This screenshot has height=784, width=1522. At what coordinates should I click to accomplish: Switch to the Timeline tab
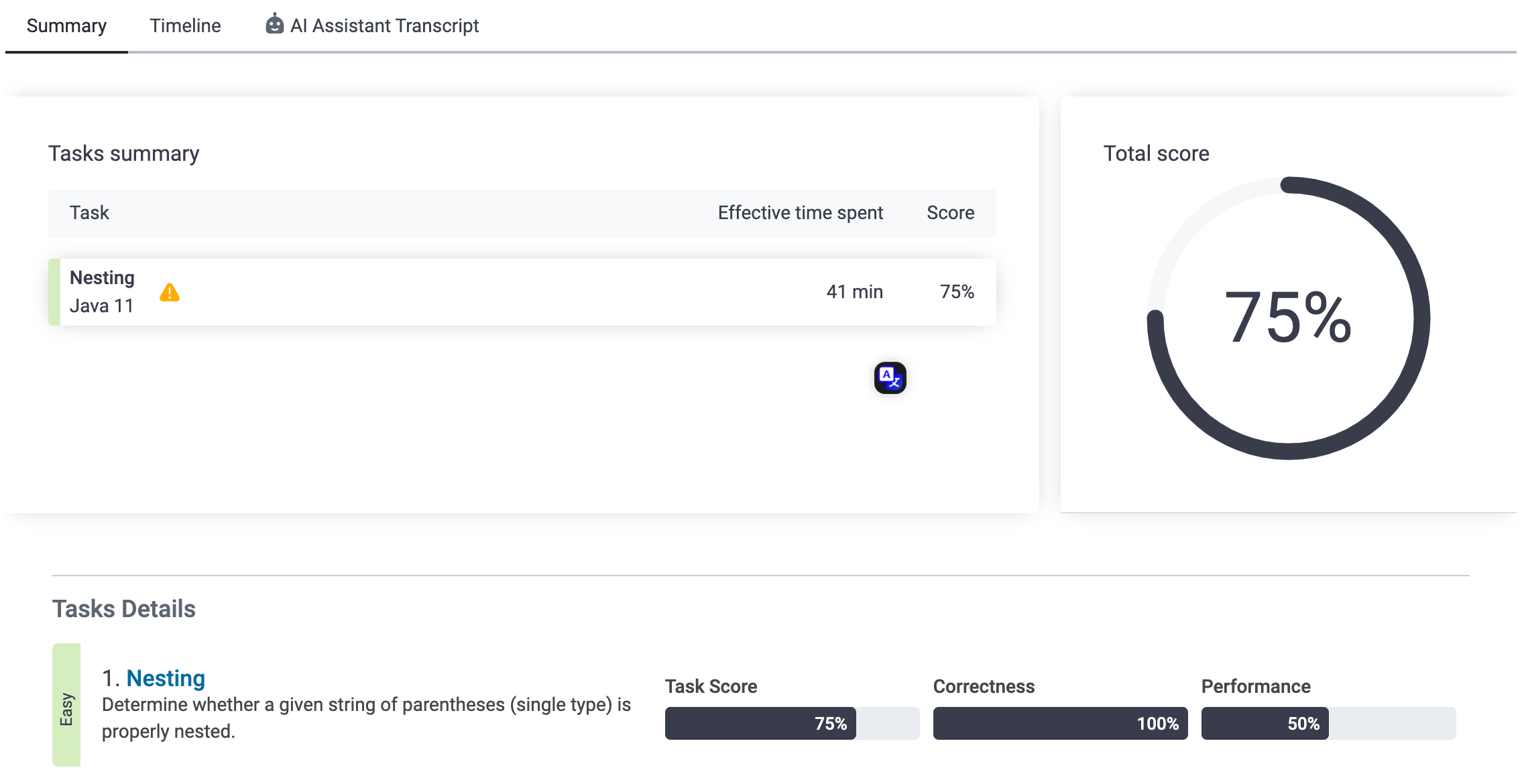click(185, 26)
